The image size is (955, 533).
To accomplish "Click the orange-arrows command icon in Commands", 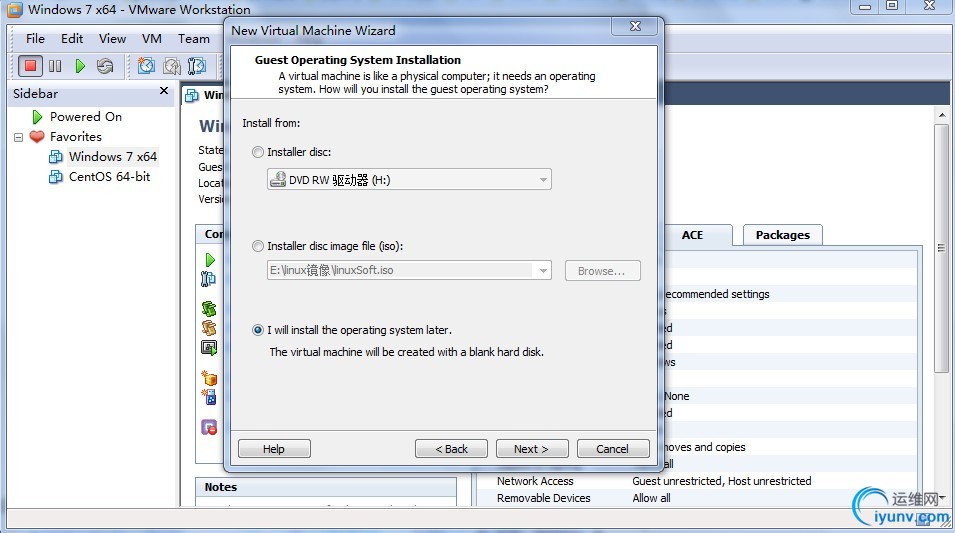I will click(x=209, y=328).
